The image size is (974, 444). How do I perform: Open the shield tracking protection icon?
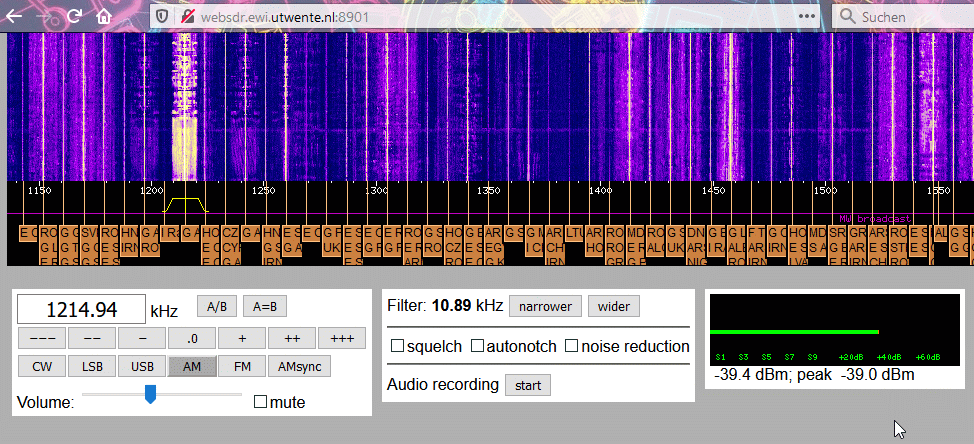pyautogui.click(x=162, y=16)
